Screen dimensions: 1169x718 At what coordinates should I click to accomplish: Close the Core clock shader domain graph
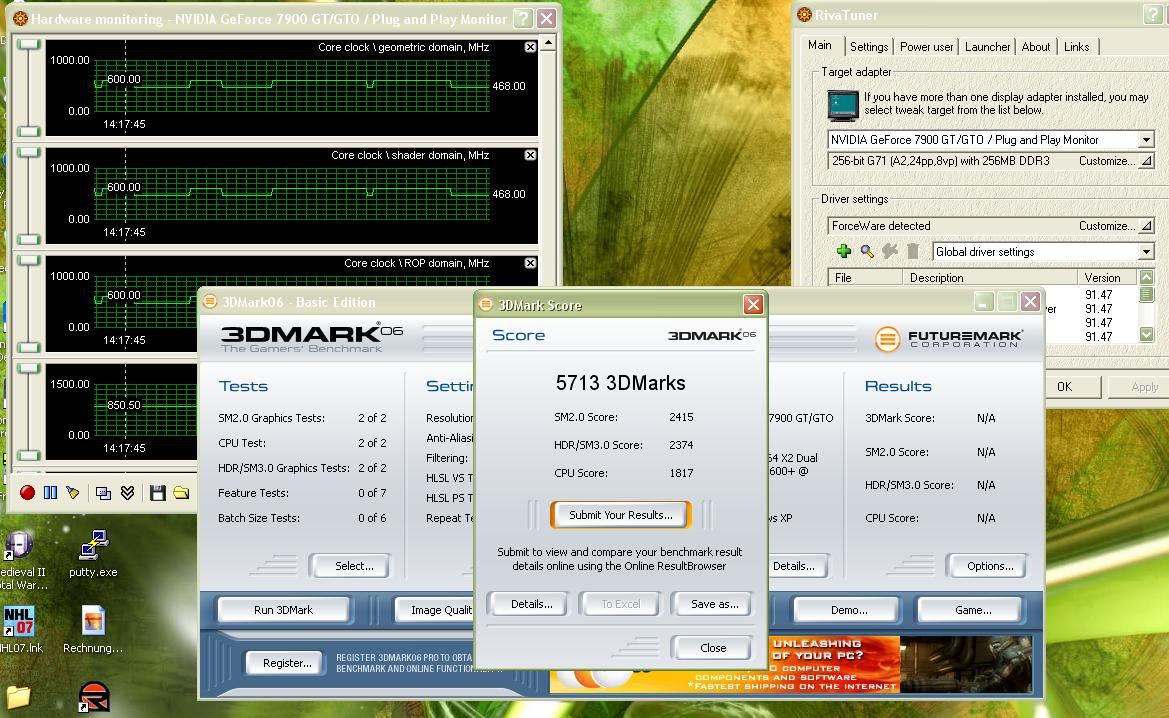pos(530,155)
